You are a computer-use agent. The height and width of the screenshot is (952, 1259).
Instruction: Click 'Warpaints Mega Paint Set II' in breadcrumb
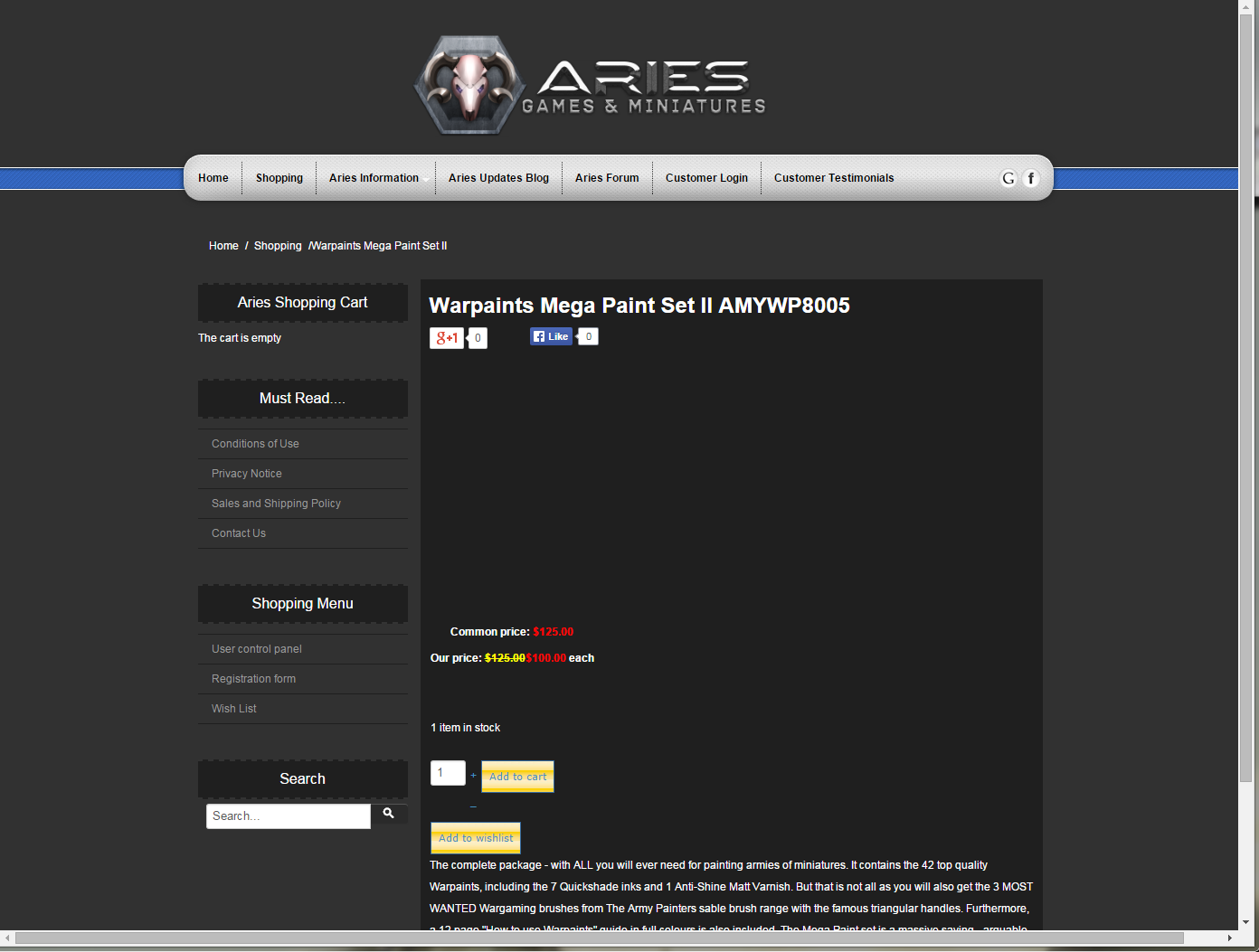point(379,246)
